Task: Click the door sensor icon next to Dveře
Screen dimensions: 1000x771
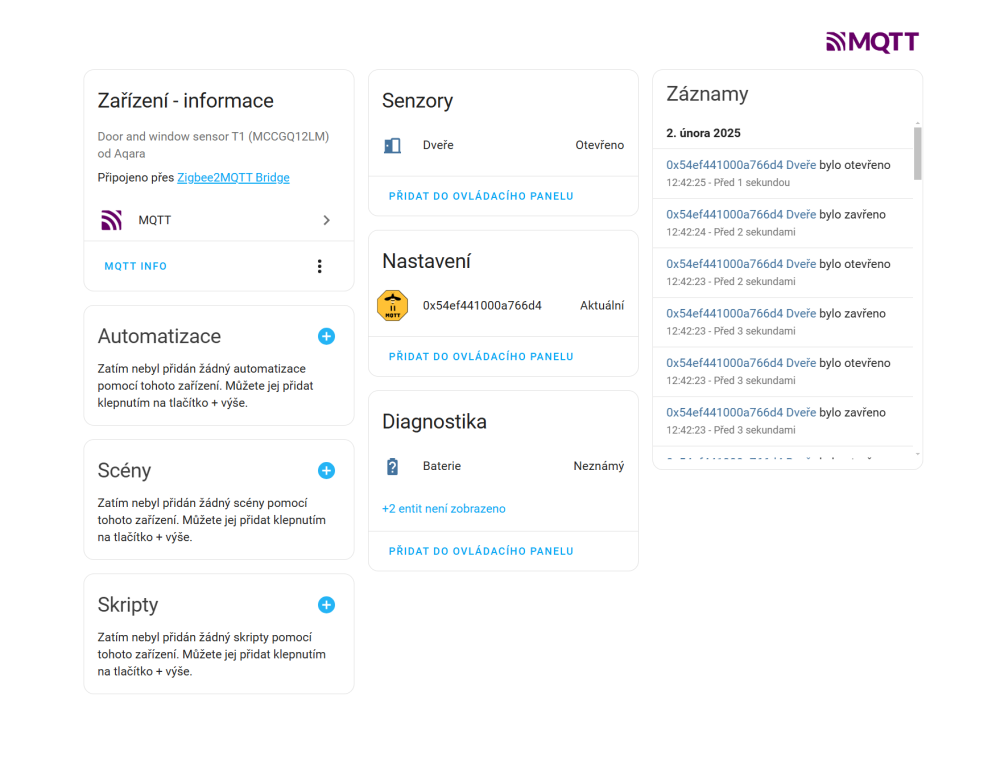Action: [x=393, y=146]
